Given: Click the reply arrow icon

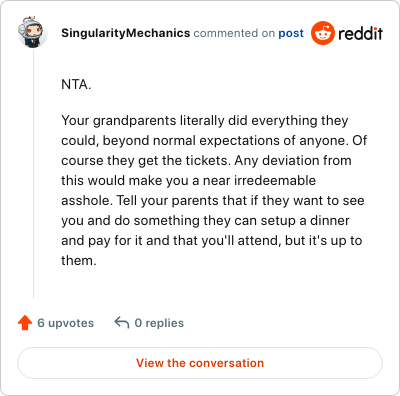Looking at the screenshot, I should pyautogui.click(x=122, y=323).
